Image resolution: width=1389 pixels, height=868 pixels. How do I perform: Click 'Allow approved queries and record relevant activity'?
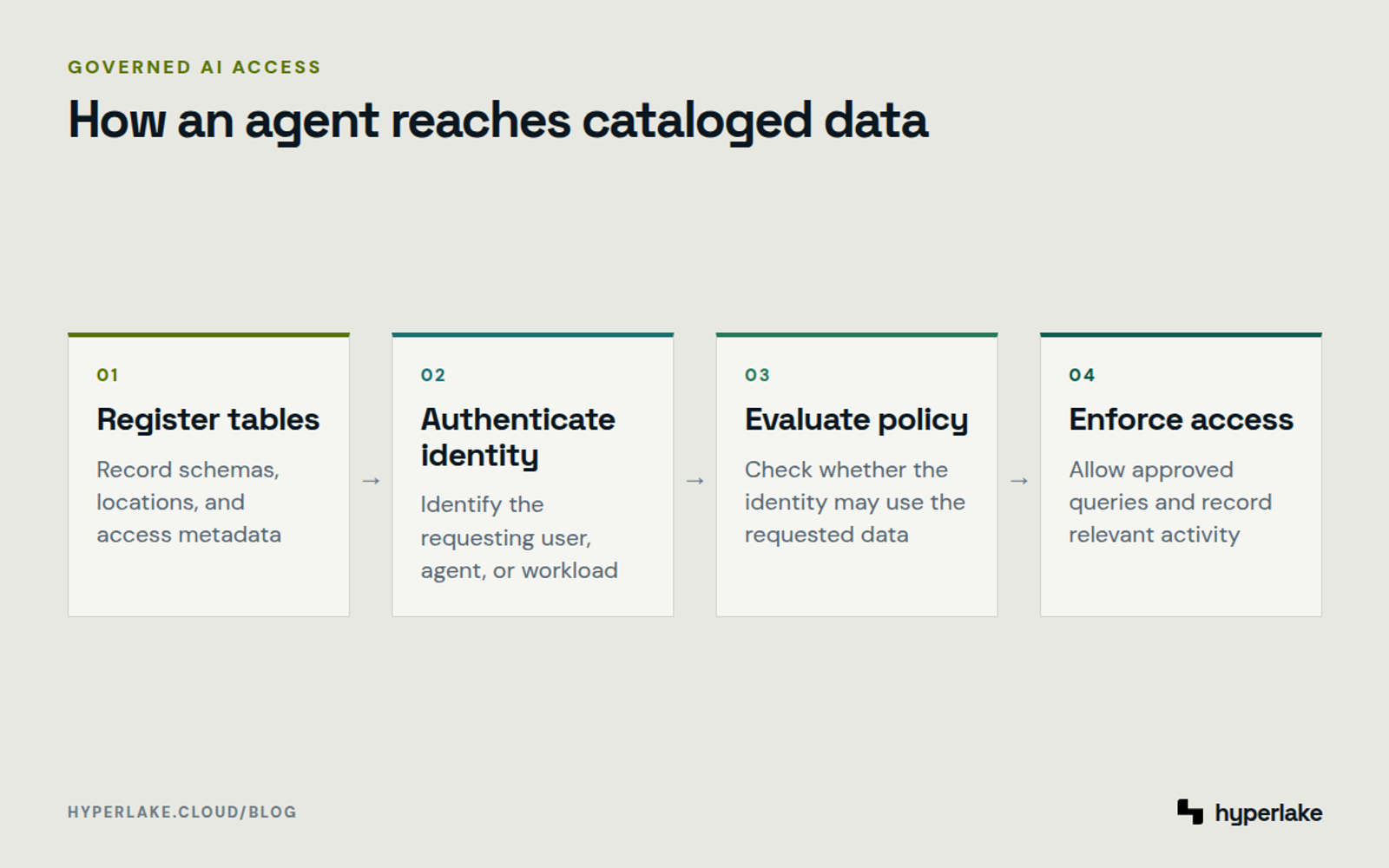(1170, 502)
